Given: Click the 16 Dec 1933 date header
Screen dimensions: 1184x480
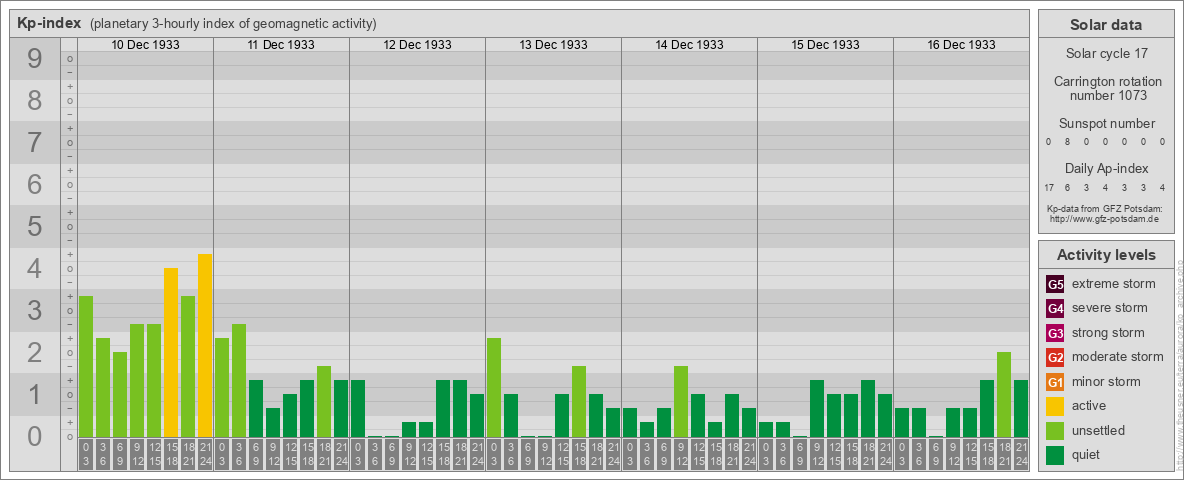Looking at the screenshot, I should point(961,45).
